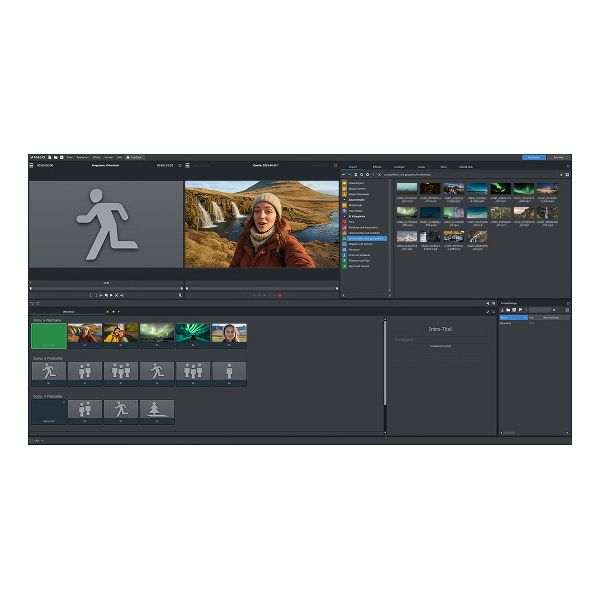600x600 pixels.
Task: Click the redo arrow above the storyboard
Action: pyautogui.click(x=38, y=303)
